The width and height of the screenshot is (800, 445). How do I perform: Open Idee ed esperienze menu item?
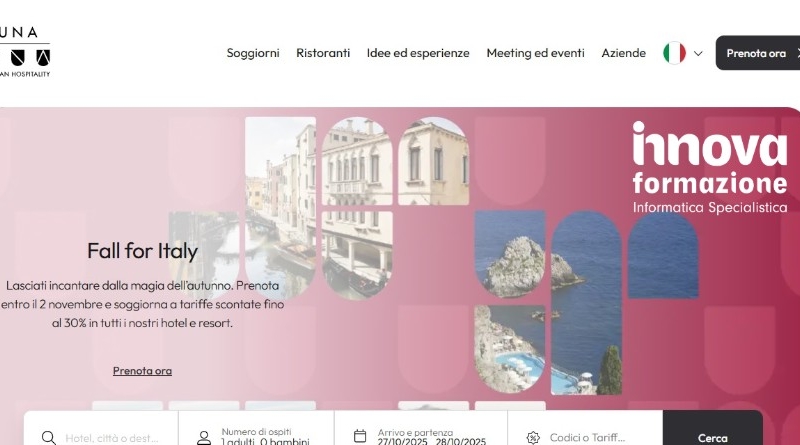click(x=418, y=53)
